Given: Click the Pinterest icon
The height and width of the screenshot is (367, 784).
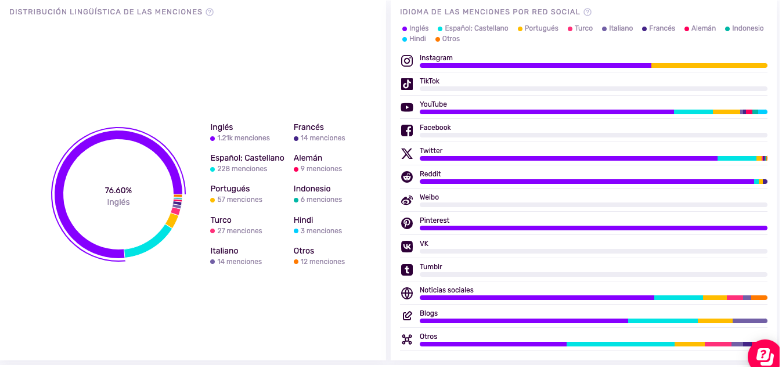Looking at the screenshot, I should pos(407,224).
